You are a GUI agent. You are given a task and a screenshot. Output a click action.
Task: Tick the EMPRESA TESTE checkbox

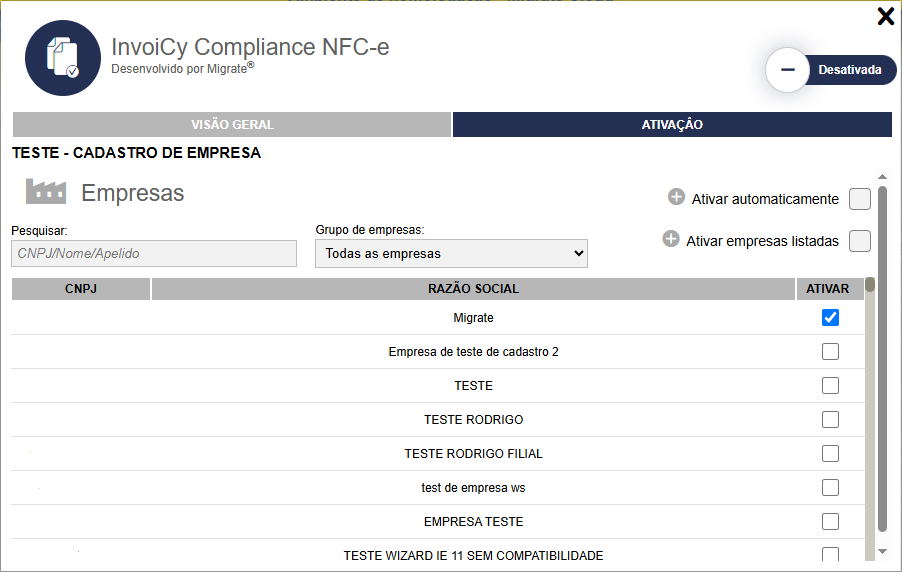pos(830,522)
